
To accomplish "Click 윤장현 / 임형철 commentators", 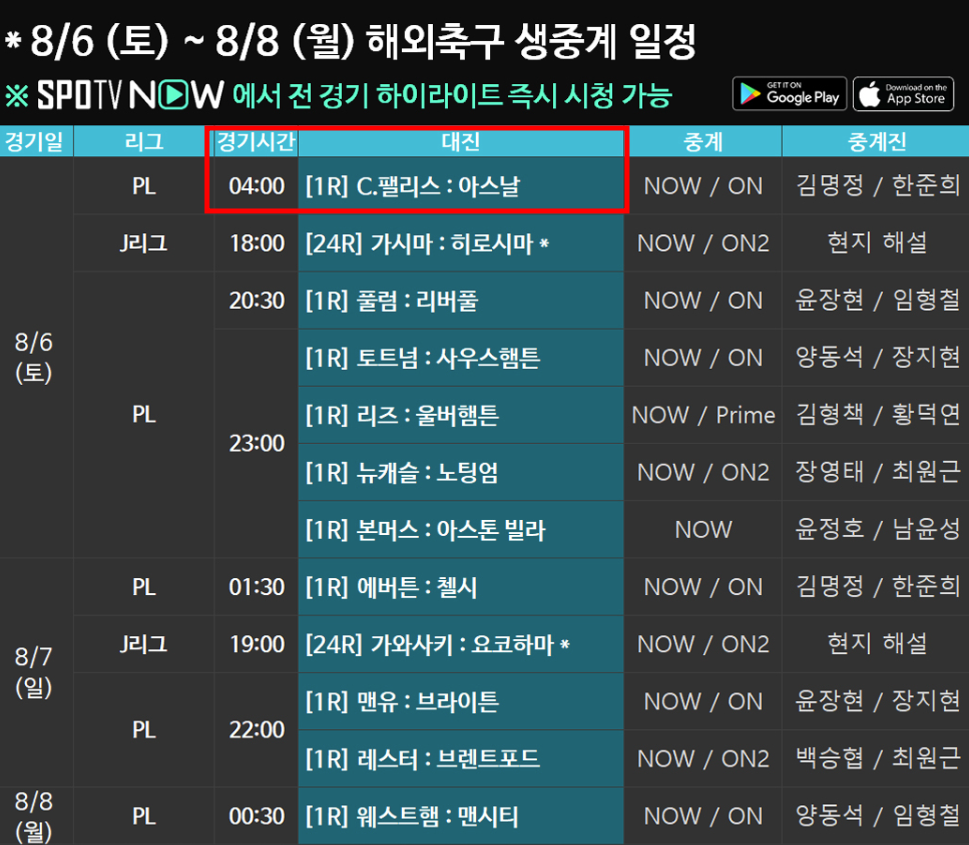I will pyautogui.click(x=877, y=300).
